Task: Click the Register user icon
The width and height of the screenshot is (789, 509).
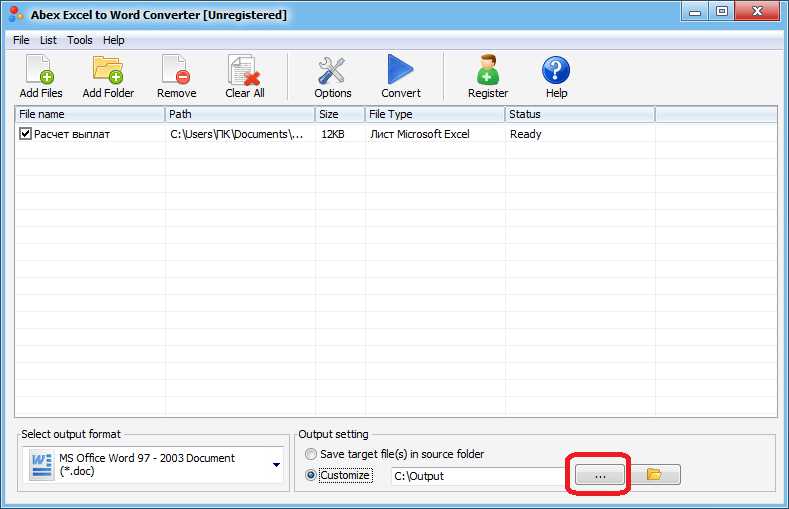Action: (488, 69)
